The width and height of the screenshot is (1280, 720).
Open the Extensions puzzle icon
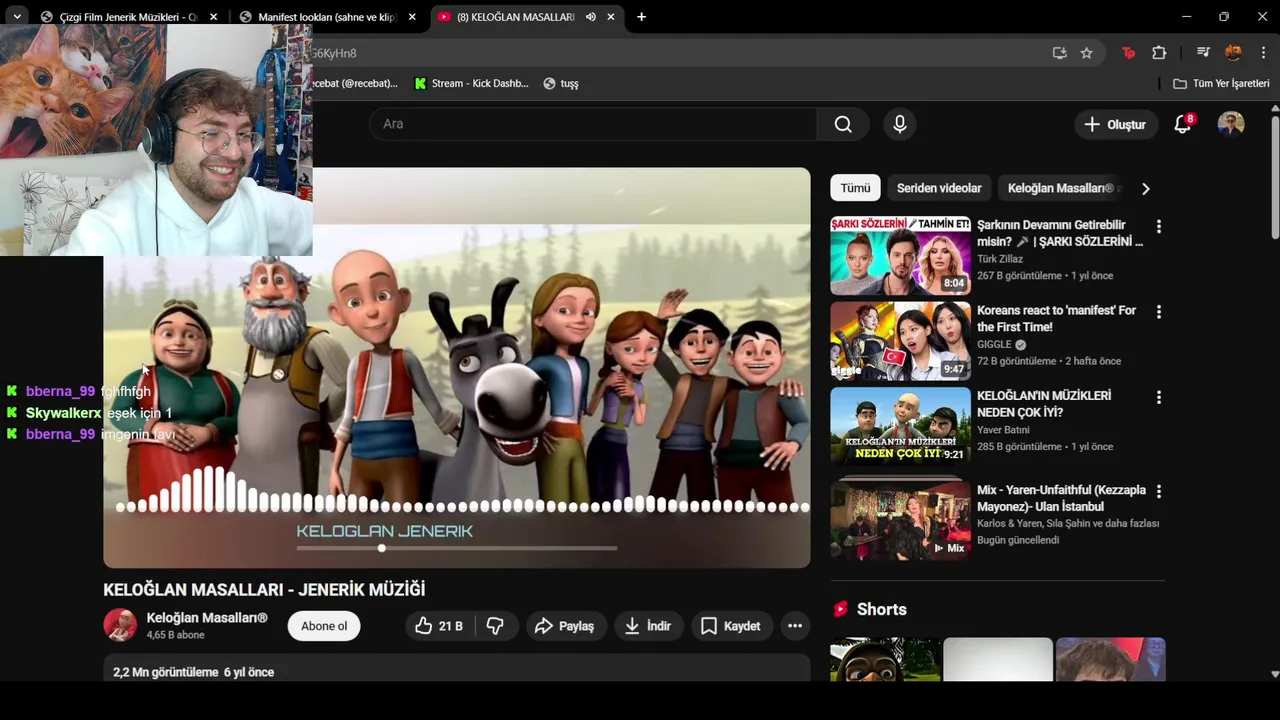pyautogui.click(x=1159, y=53)
